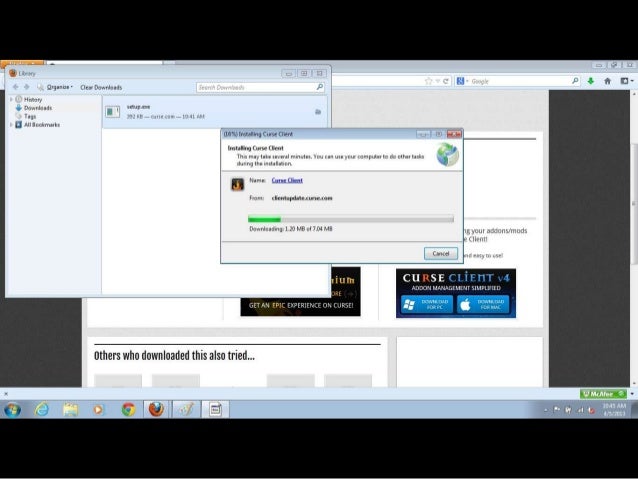
Task: Click the network signal tray icon
Action: click(x=580, y=410)
